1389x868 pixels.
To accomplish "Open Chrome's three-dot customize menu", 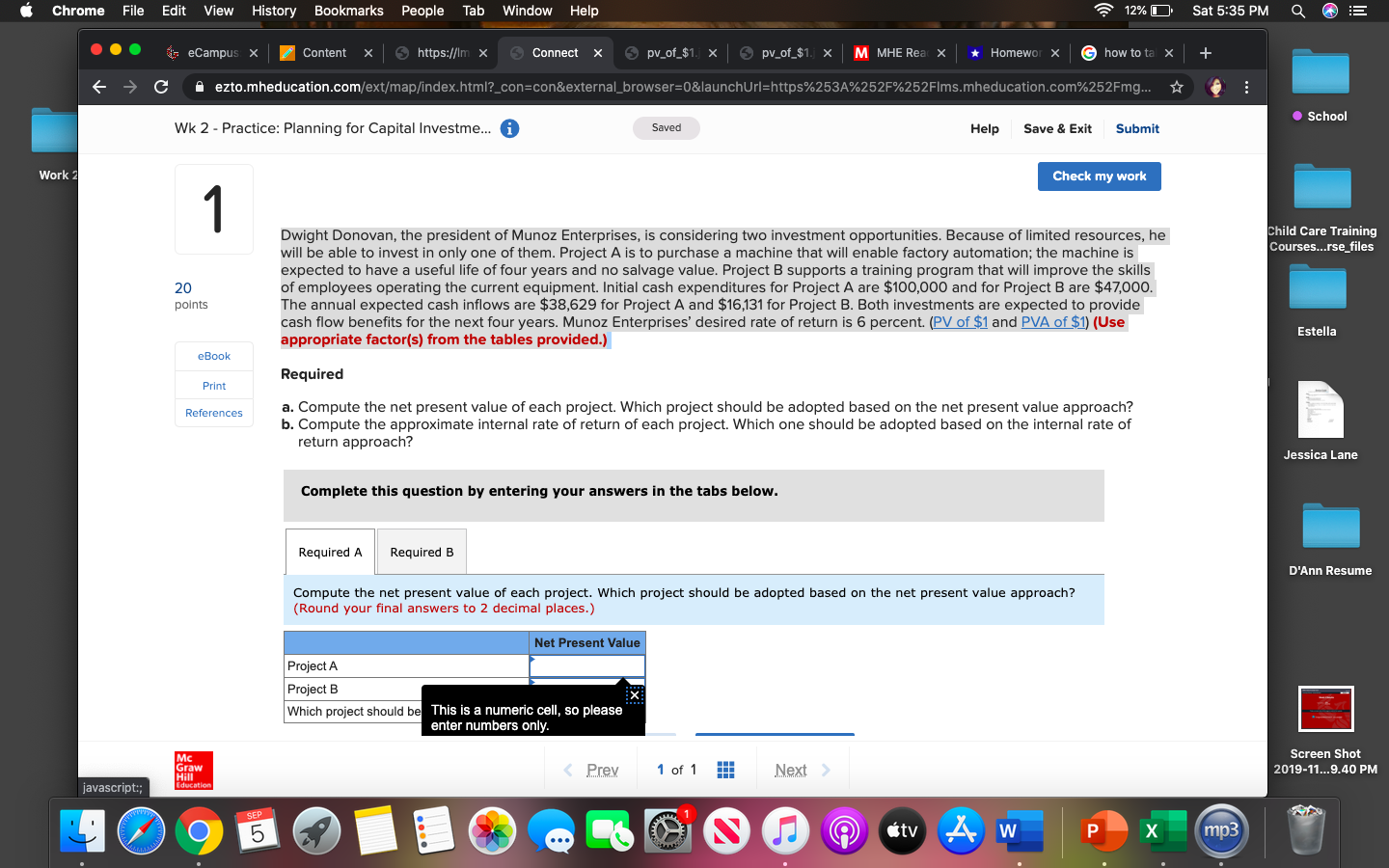I will tap(1246, 87).
